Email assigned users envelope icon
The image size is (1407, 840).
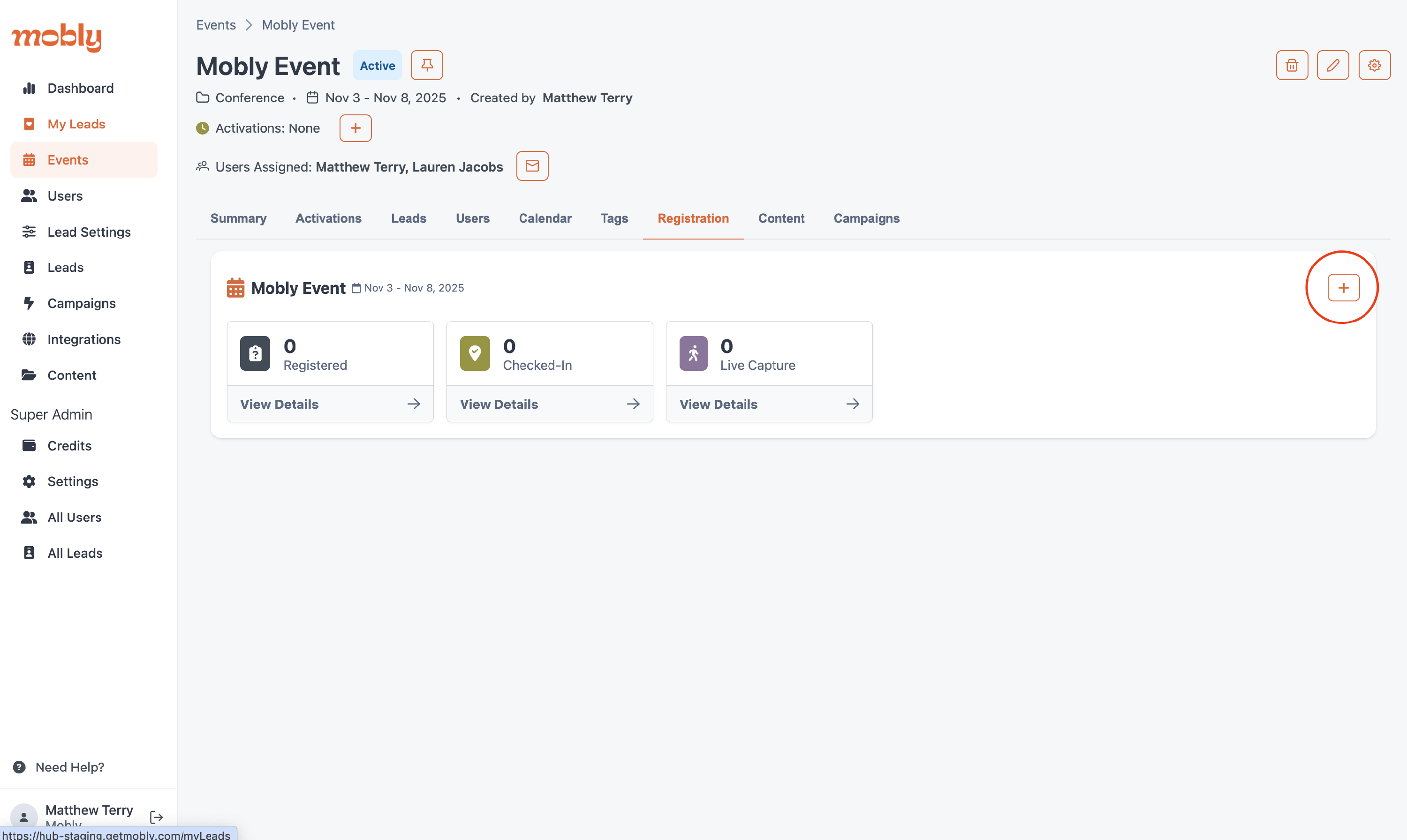coord(532,166)
